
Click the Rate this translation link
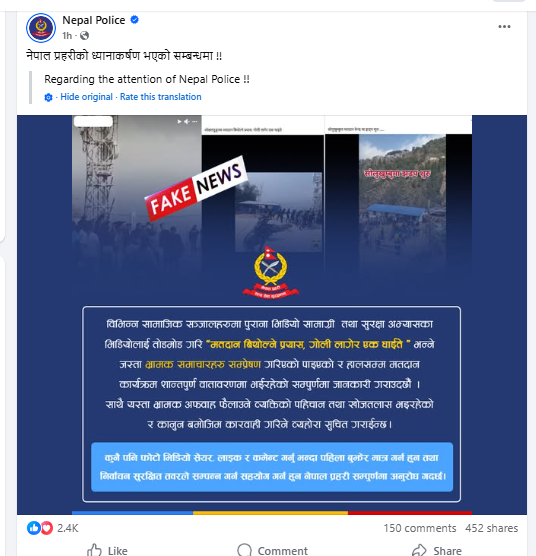161,97
